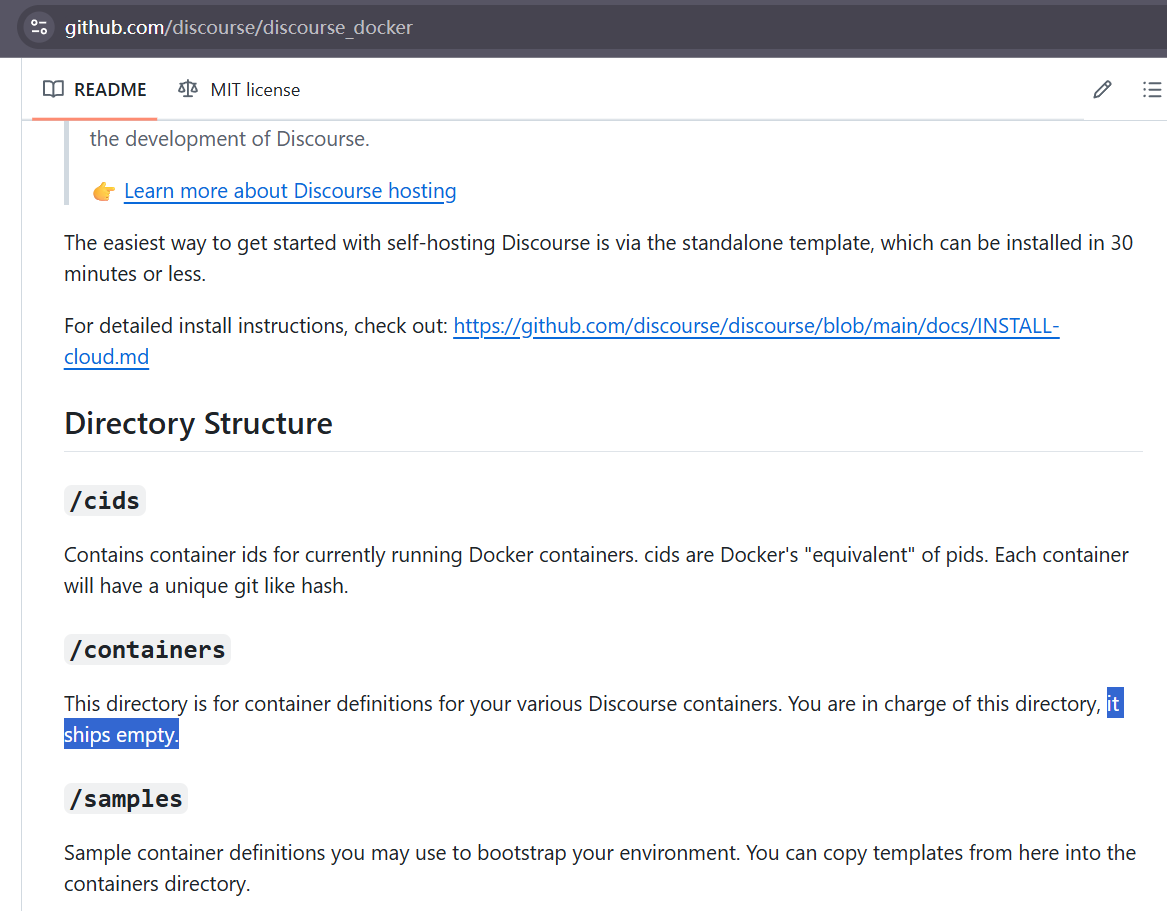1167x911 pixels.
Task: Click the balance scale license icon
Action: point(188,89)
